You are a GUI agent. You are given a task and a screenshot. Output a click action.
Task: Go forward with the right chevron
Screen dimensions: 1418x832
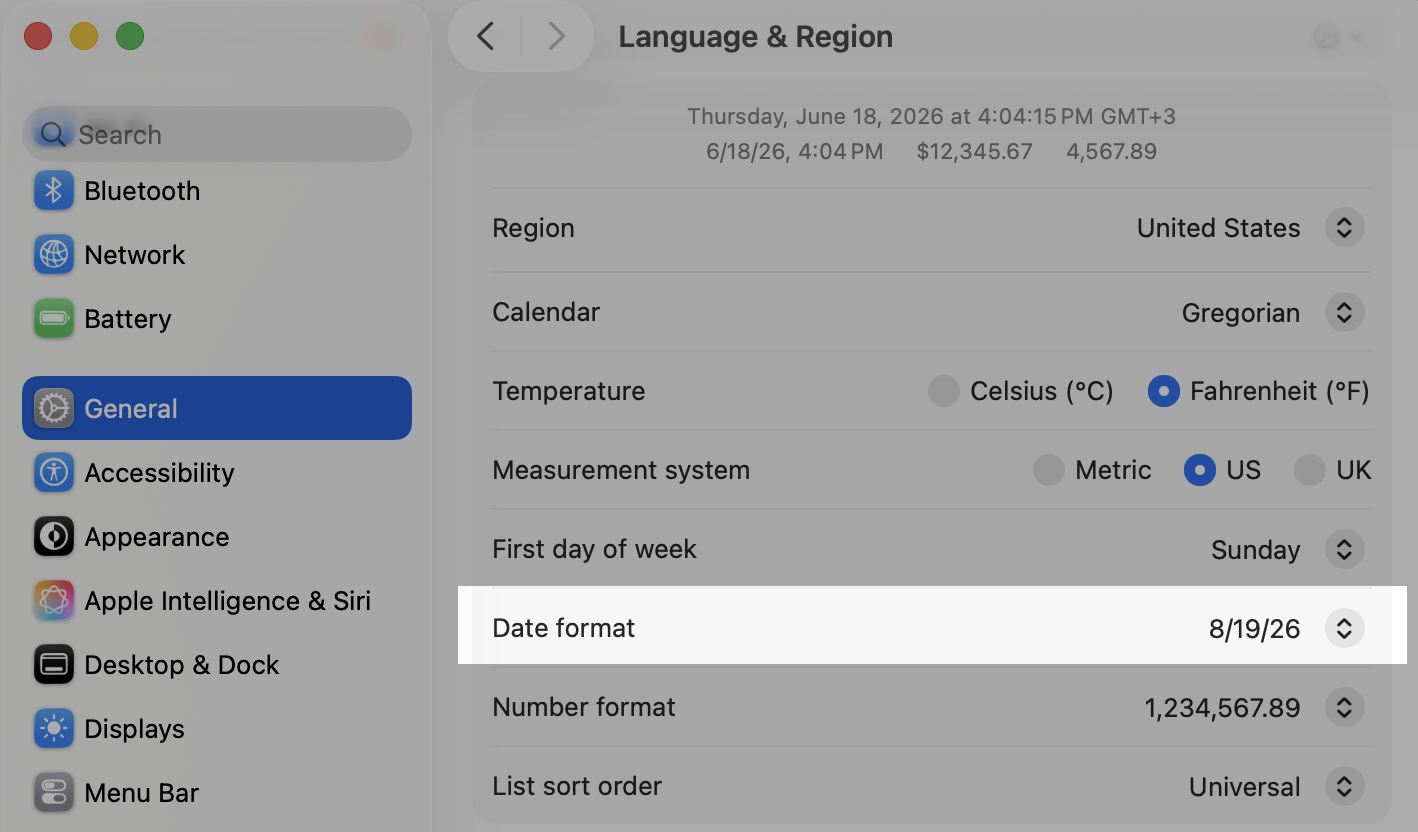557,37
